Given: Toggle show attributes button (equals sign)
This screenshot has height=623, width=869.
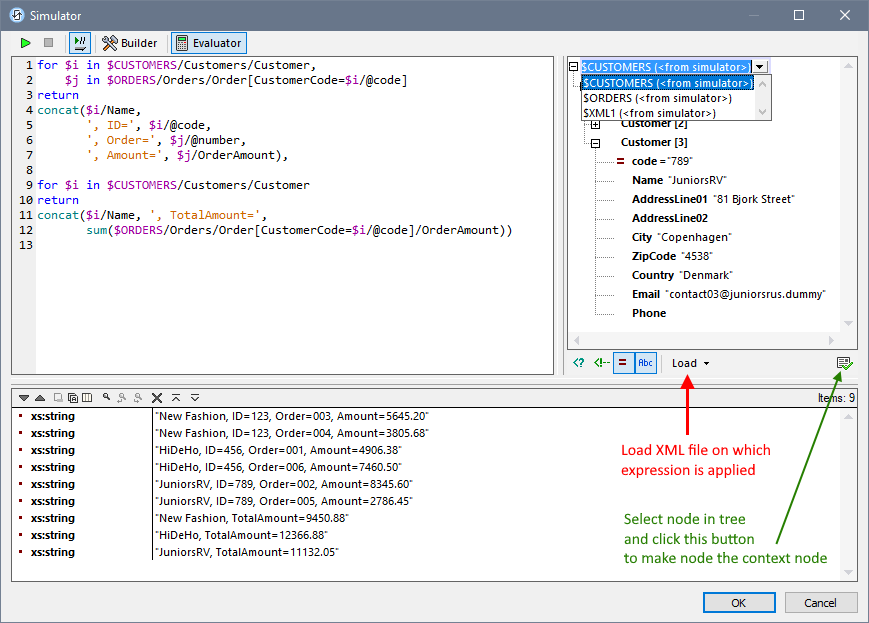Looking at the screenshot, I should tap(622, 363).
